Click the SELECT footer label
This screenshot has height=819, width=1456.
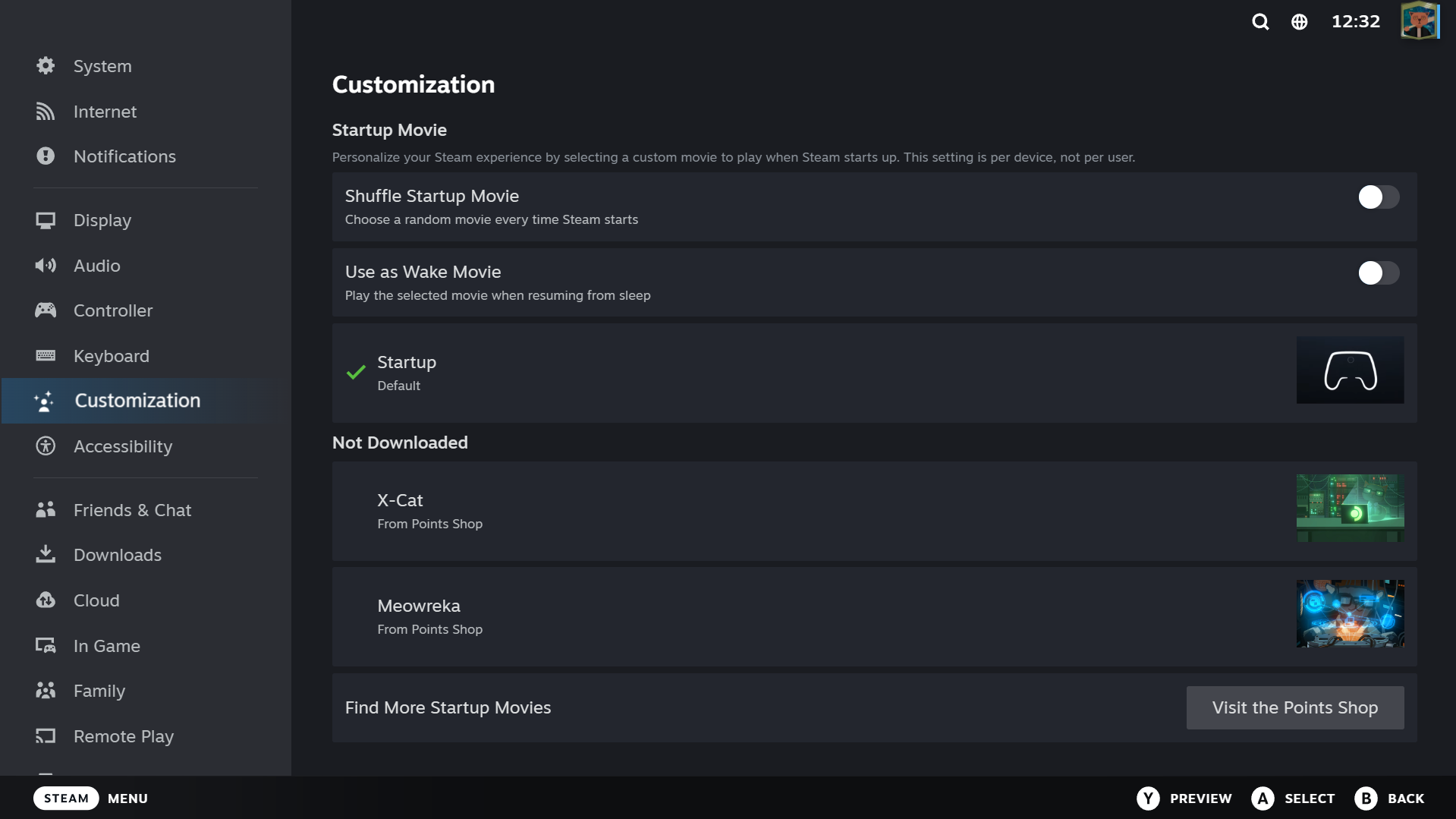1310,799
